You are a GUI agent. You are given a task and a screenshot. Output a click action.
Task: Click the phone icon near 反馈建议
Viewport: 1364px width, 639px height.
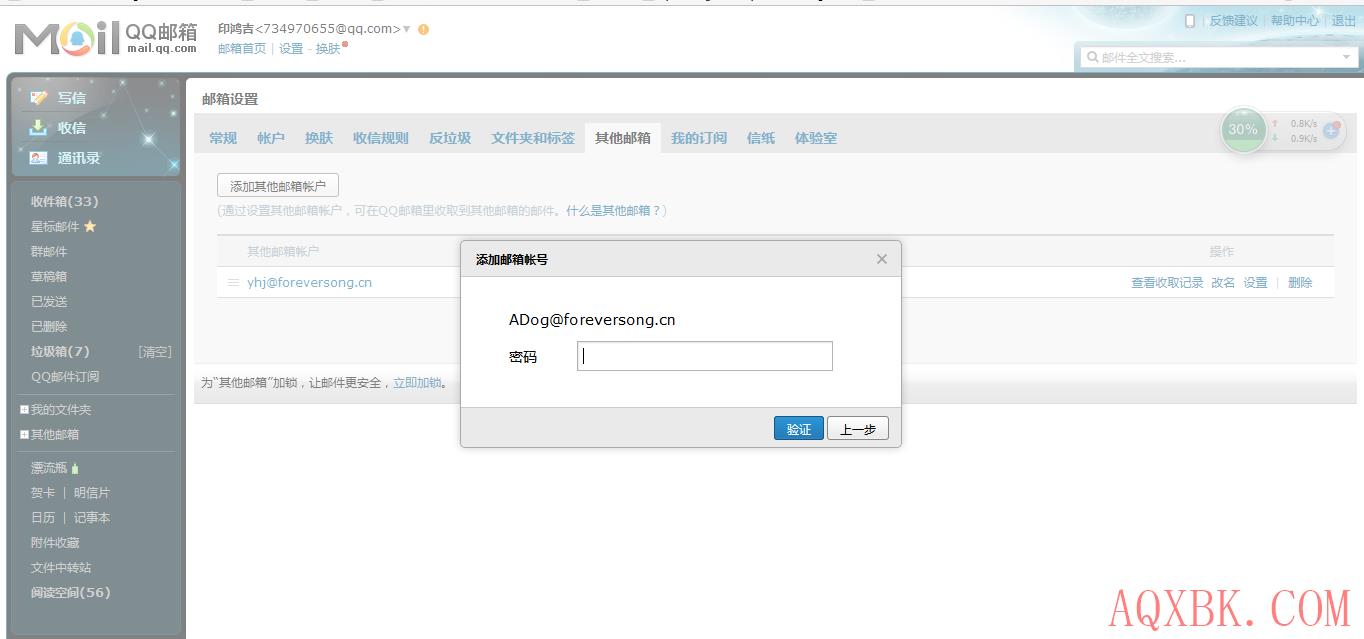point(1190,20)
